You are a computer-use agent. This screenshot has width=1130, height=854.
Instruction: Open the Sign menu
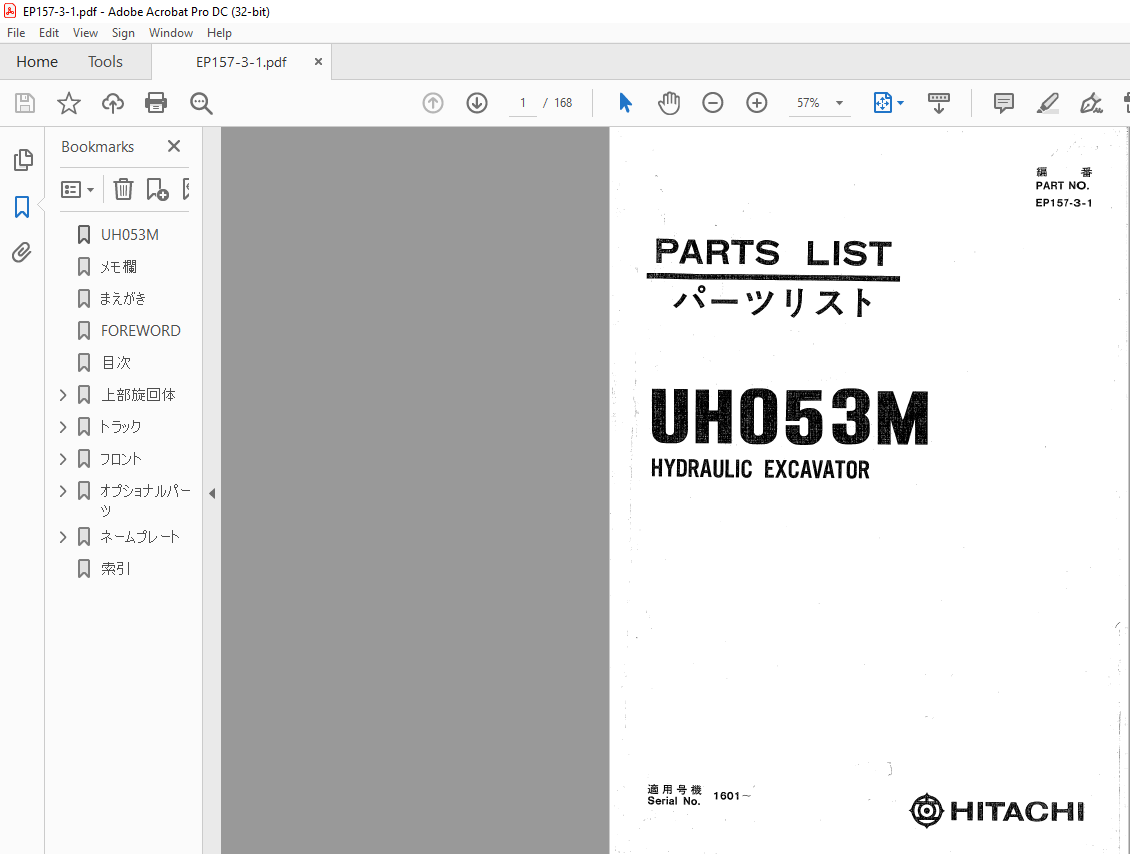coord(123,33)
